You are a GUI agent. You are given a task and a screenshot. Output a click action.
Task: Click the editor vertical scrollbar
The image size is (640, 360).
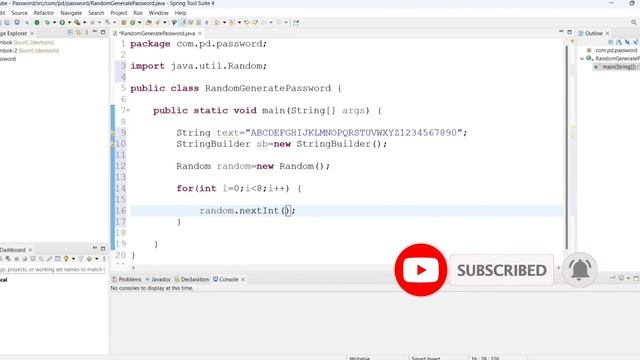click(x=567, y=147)
